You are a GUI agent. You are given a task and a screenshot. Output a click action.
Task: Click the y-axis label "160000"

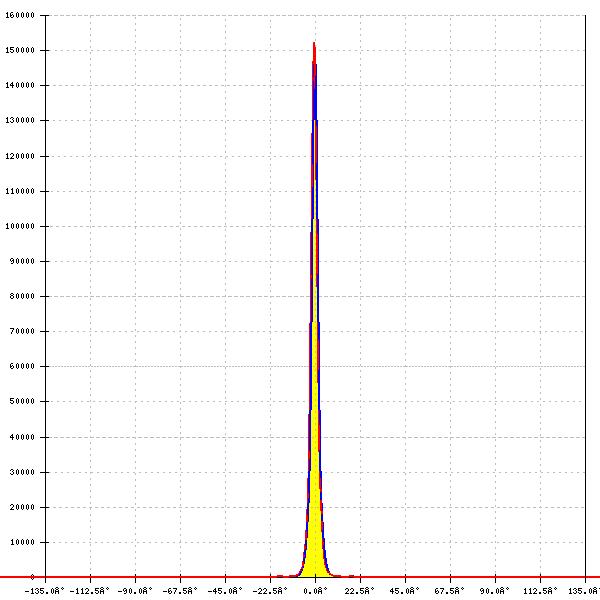click(20, 15)
